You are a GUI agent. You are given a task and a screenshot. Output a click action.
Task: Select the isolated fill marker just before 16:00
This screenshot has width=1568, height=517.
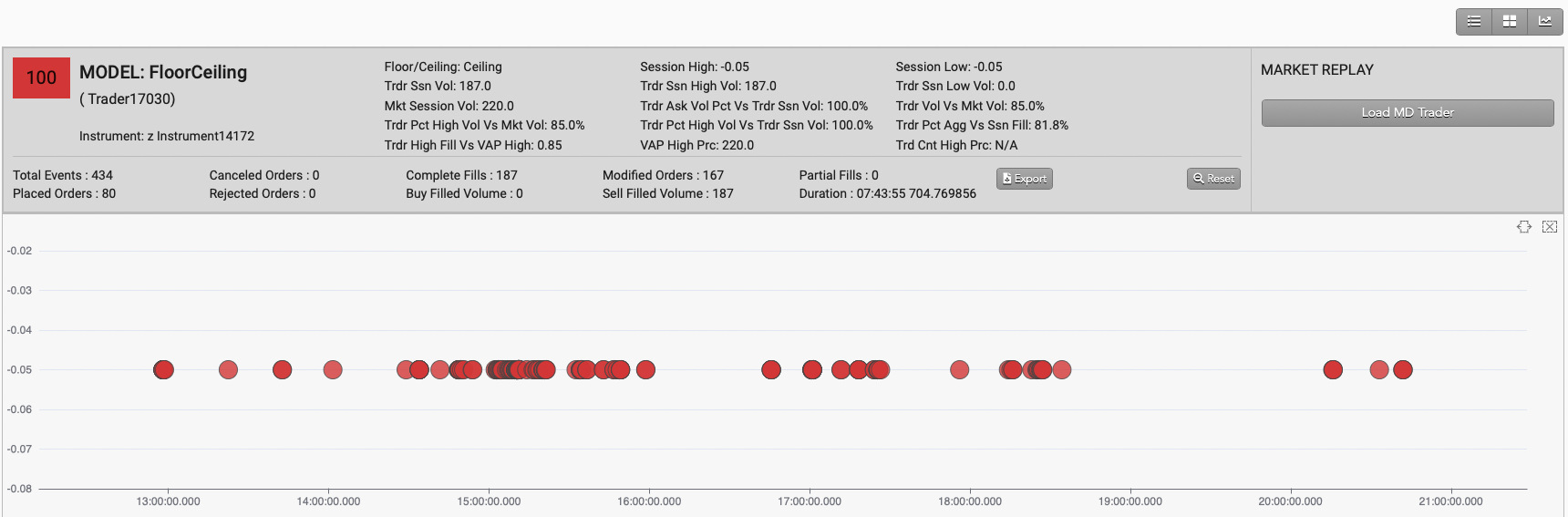click(645, 369)
